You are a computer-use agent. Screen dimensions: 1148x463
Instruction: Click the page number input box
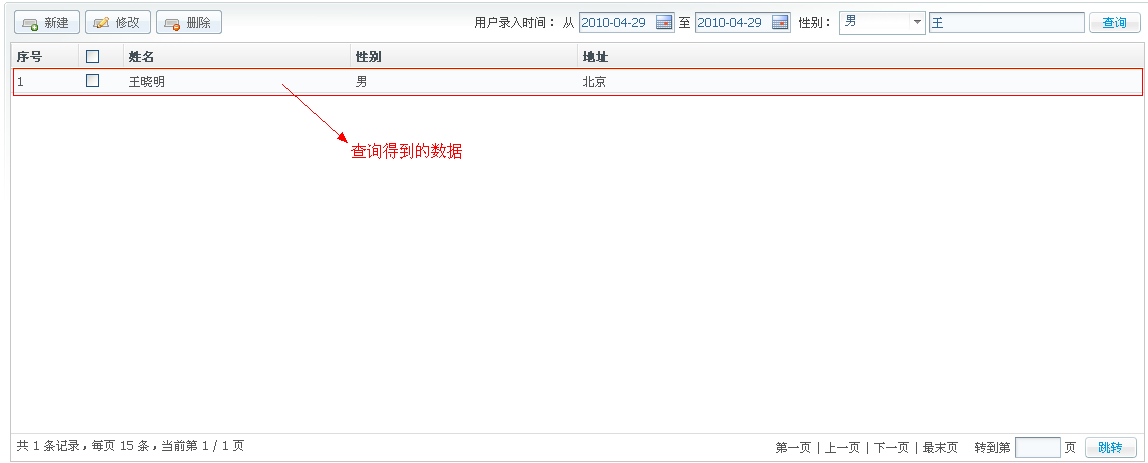tap(1037, 448)
